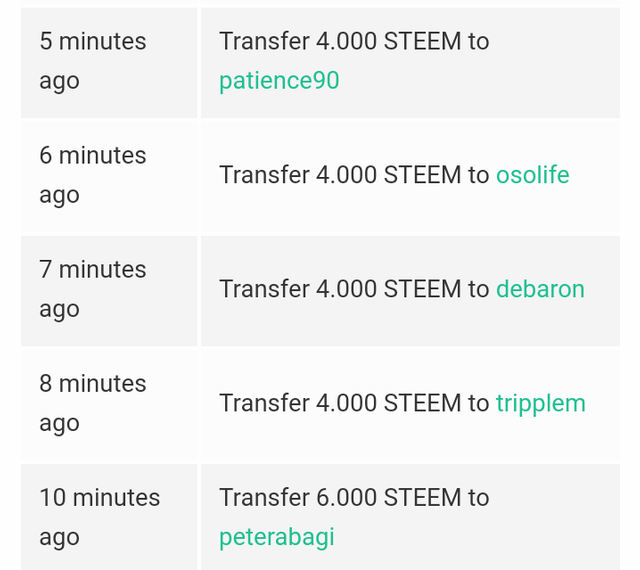The image size is (640, 570).
Task: Click the 4.000 amount in the debaron row
Action: click(x=347, y=289)
